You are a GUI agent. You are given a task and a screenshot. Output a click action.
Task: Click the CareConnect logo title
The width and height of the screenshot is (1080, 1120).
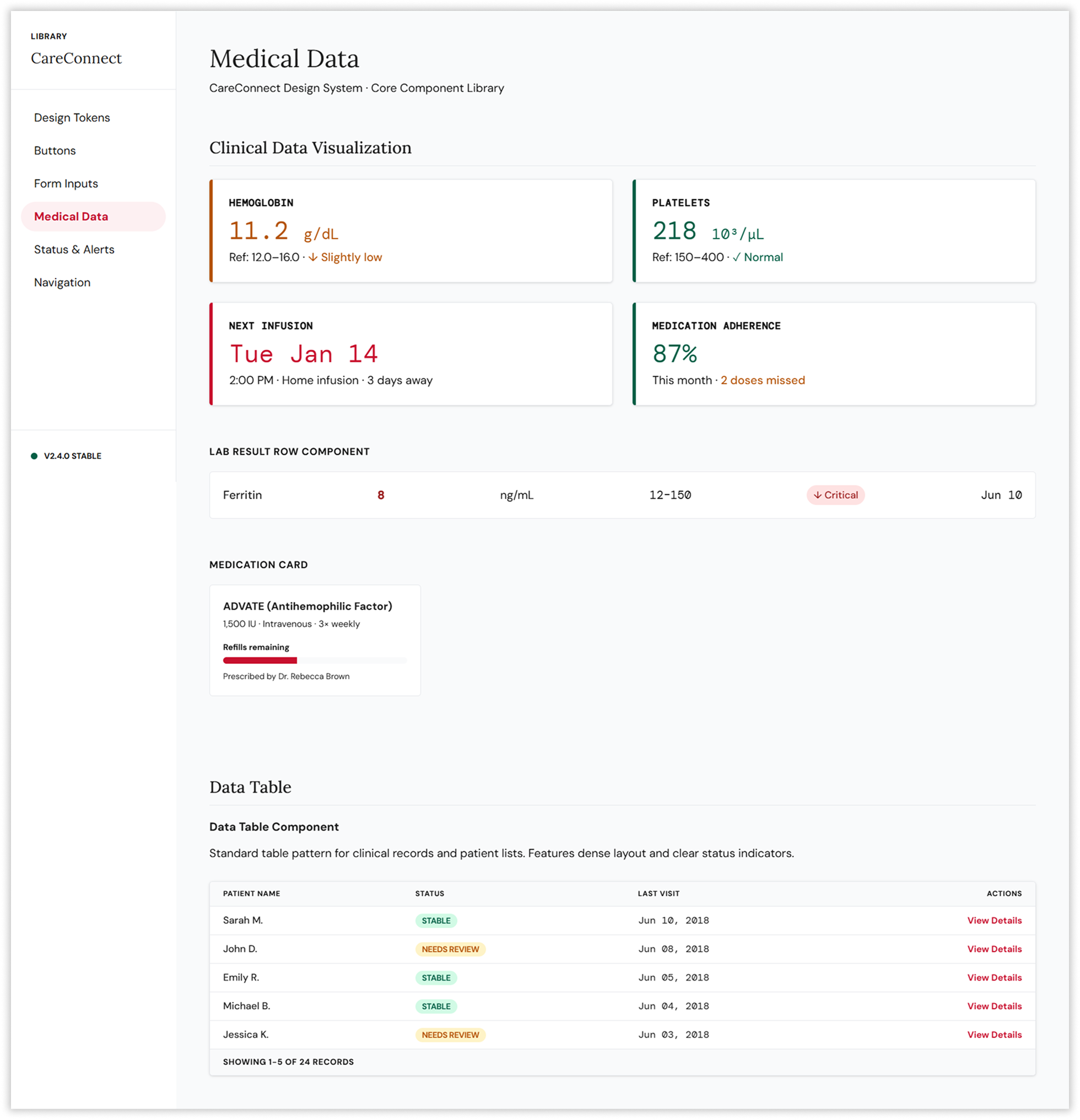pos(76,58)
